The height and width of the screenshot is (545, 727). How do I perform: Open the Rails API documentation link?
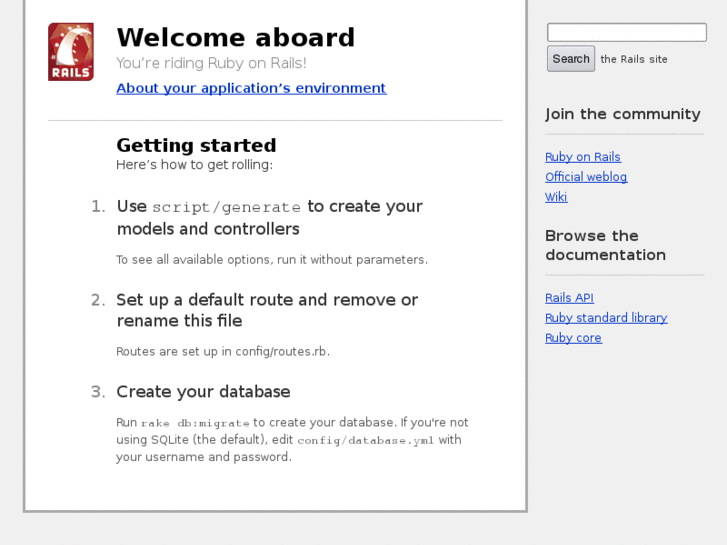569,298
